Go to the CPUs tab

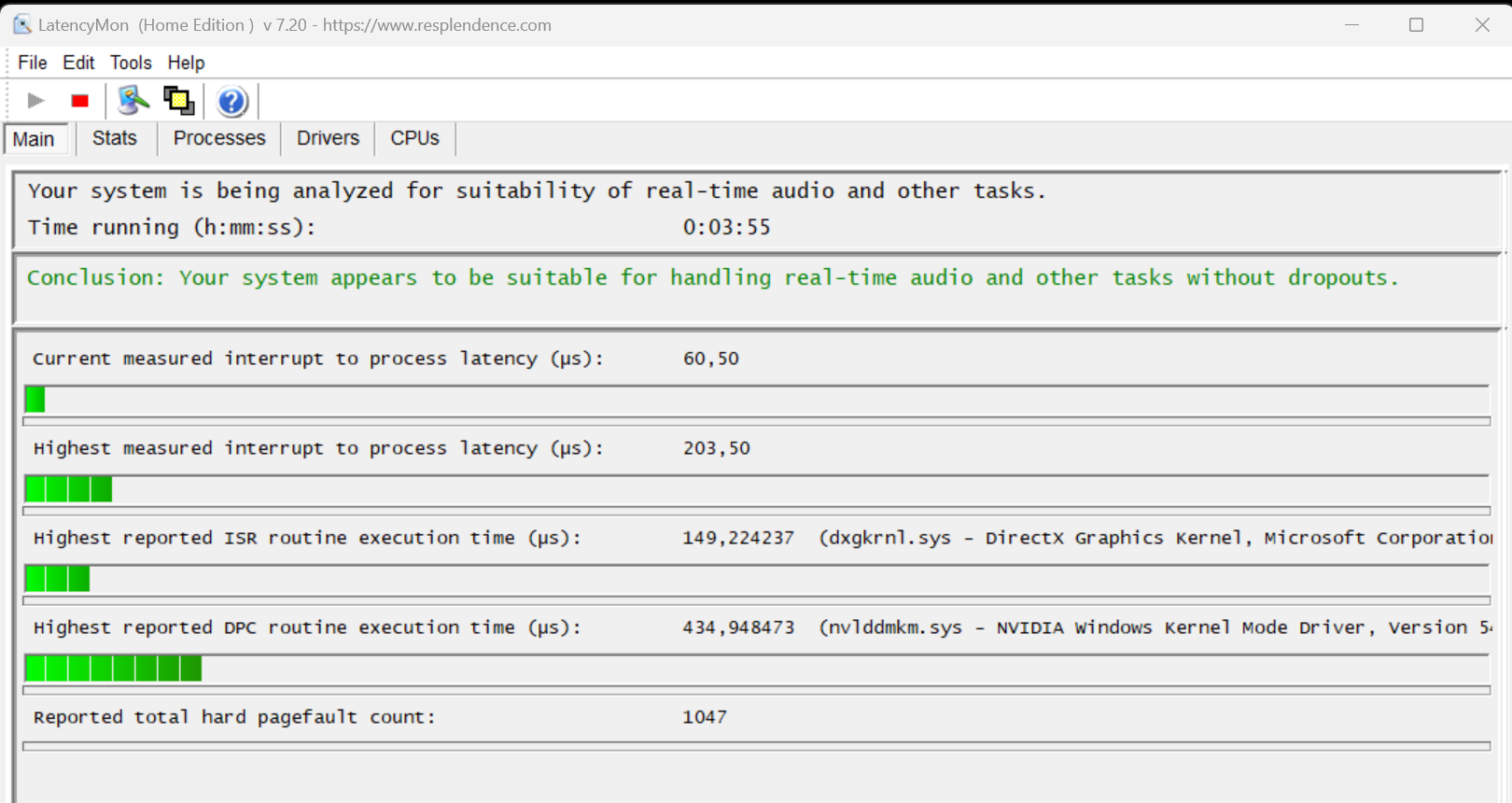[x=414, y=138]
